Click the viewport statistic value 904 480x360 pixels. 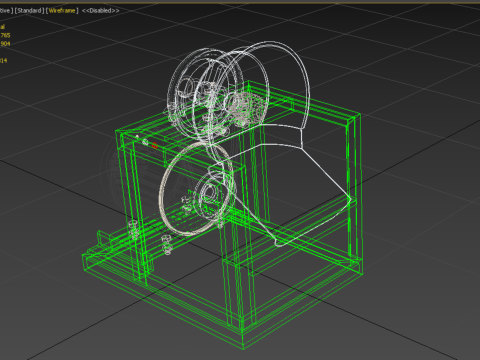(x=5, y=44)
